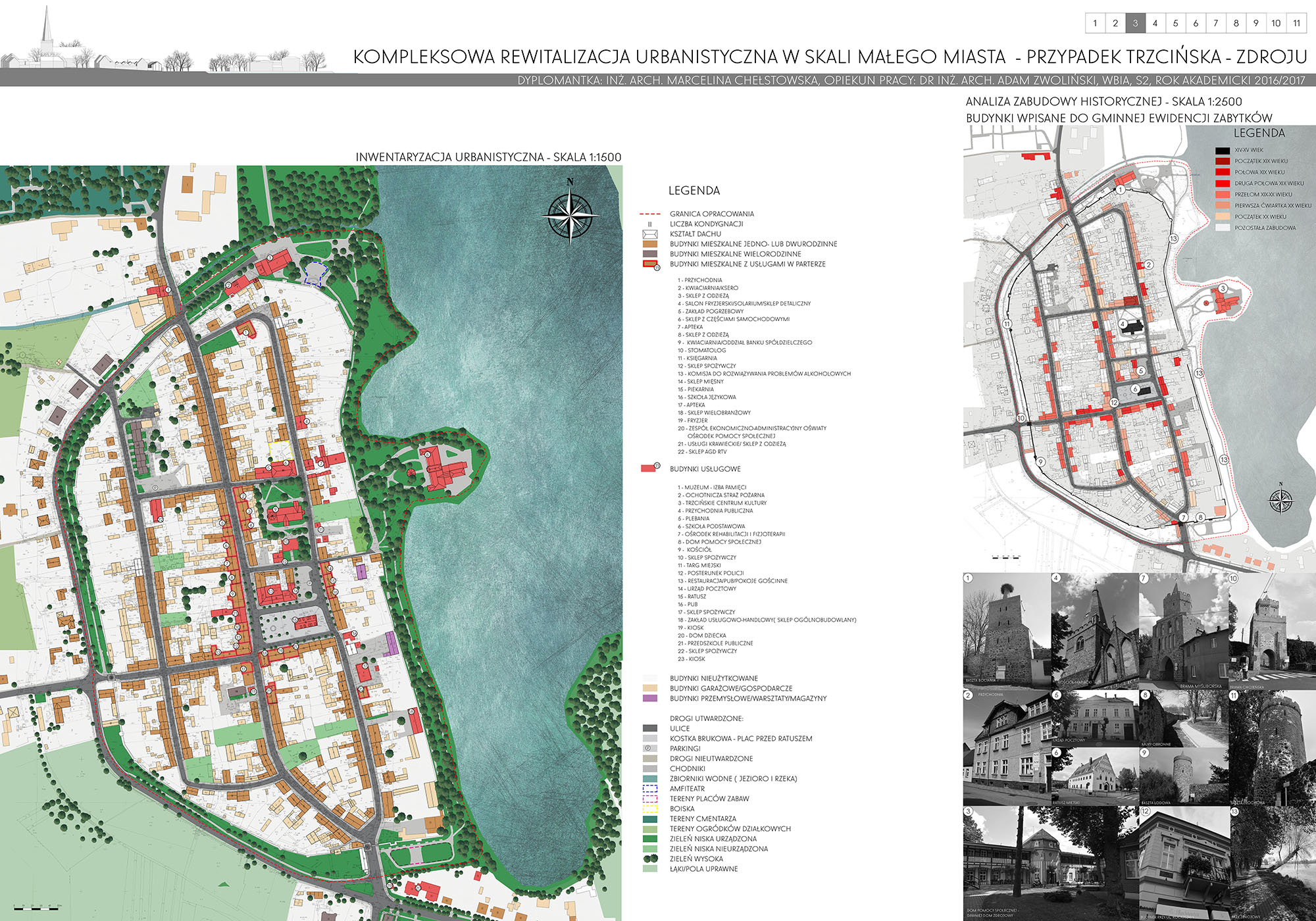Go to page 4 in the index
This screenshot has width=1316, height=921.
(1155, 23)
